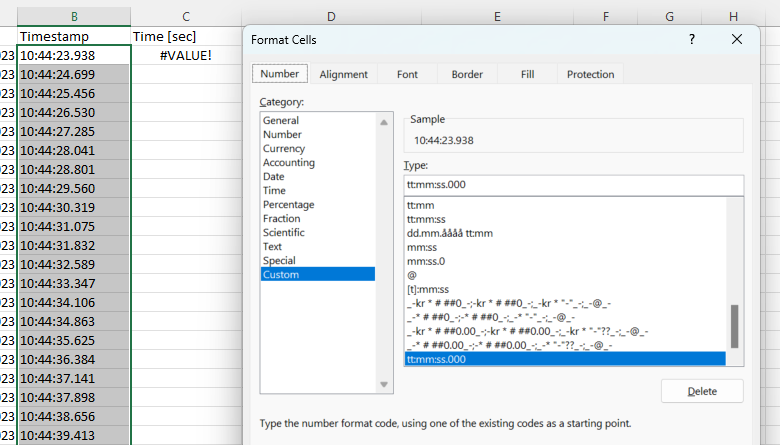Pick the [t]:mm:ss format code
The height and width of the screenshot is (445, 780).
[x=565, y=289]
